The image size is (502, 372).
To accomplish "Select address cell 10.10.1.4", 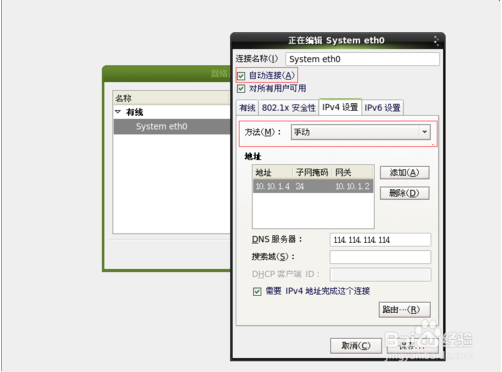I will [273, 186].
